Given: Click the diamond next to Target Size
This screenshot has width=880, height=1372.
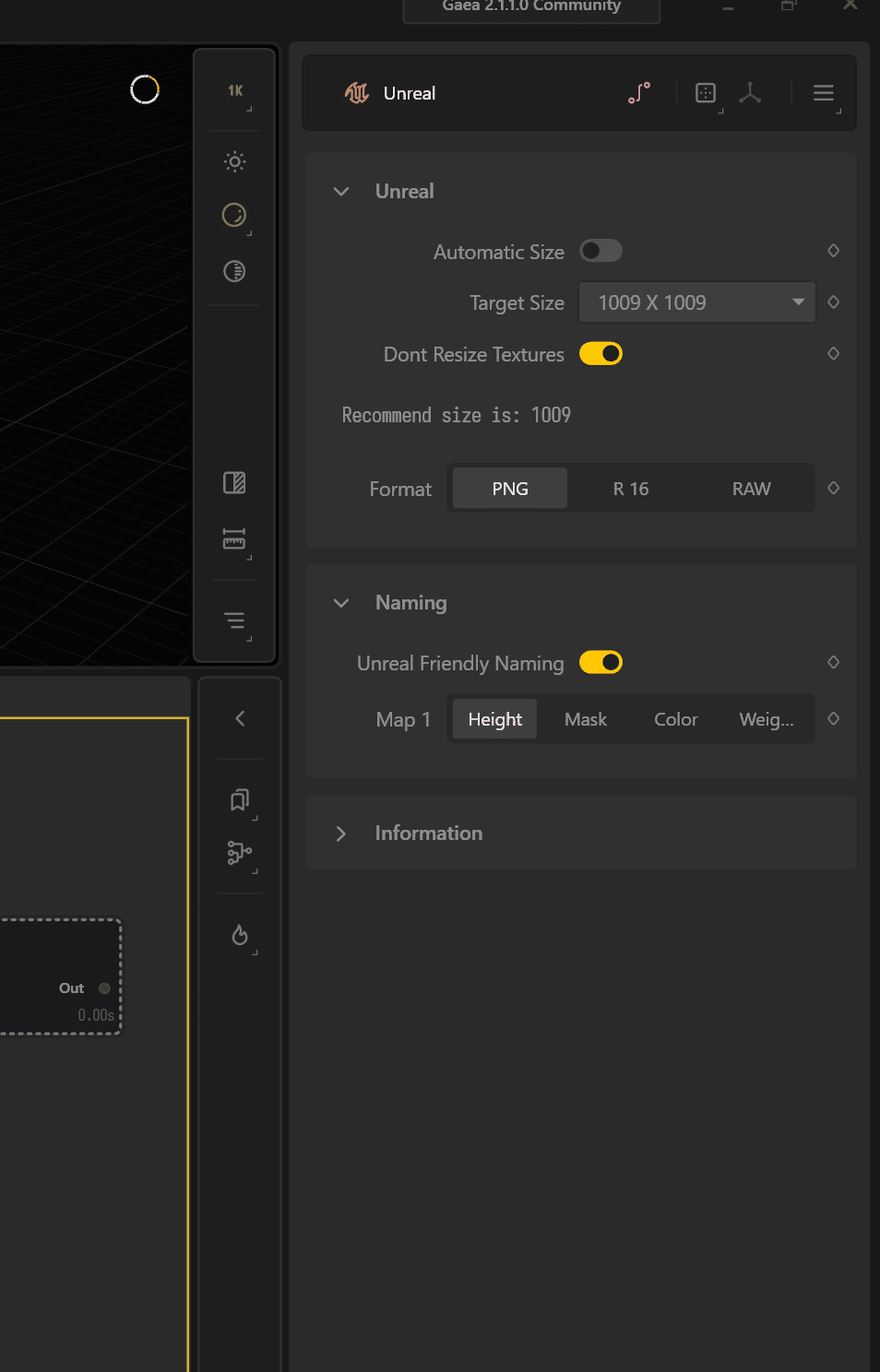Looking at the screenshot, I should [x=834, y=302].
